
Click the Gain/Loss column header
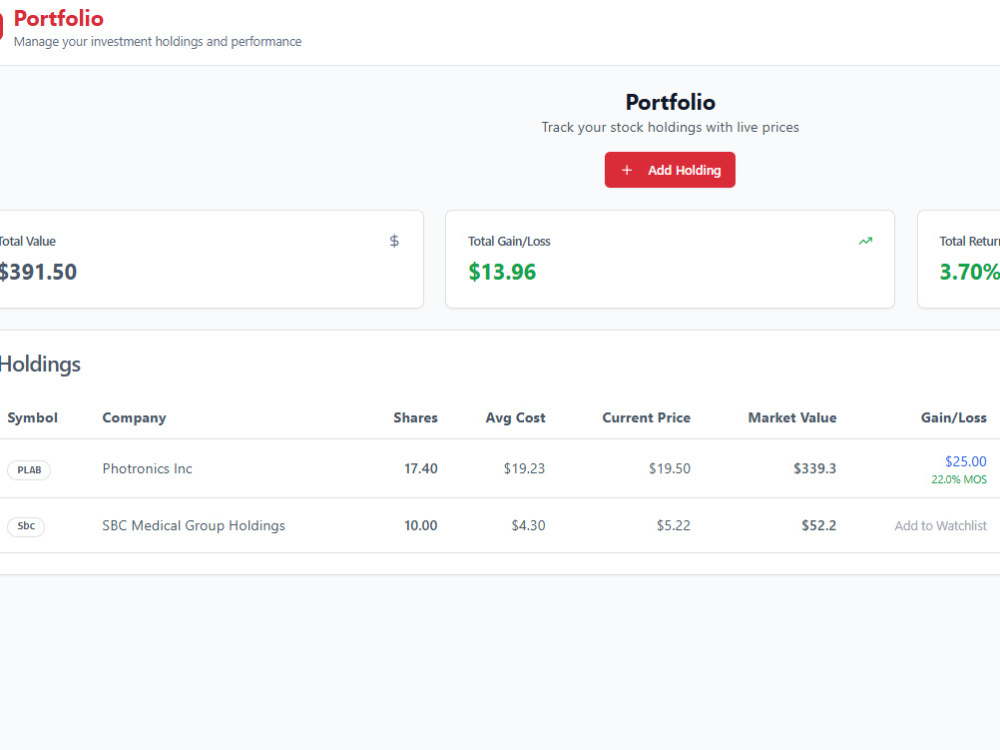[x=953, y=418]
